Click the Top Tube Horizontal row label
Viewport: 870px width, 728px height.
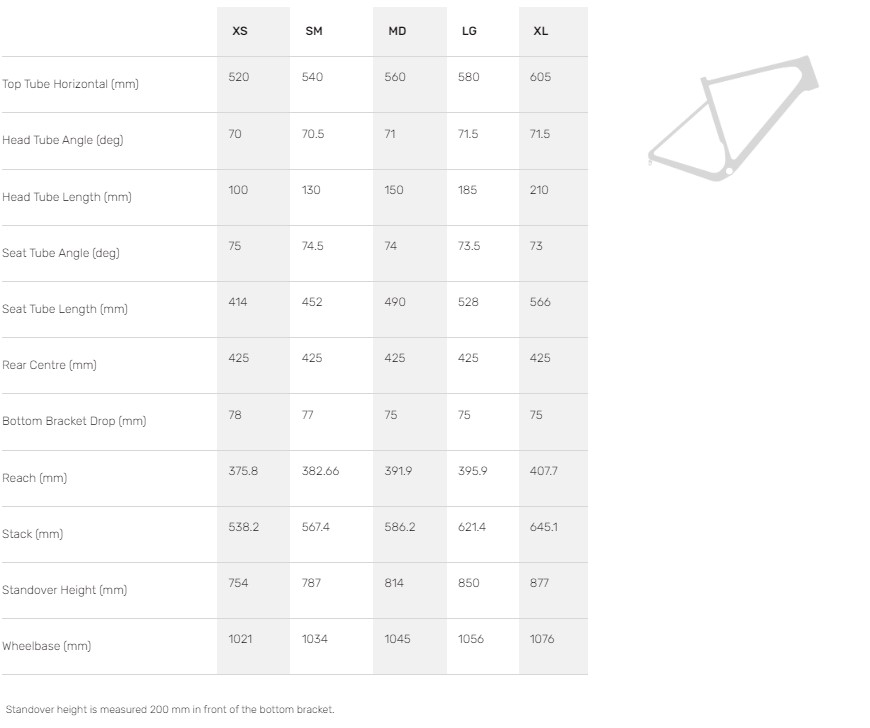[x=70, y=84]
